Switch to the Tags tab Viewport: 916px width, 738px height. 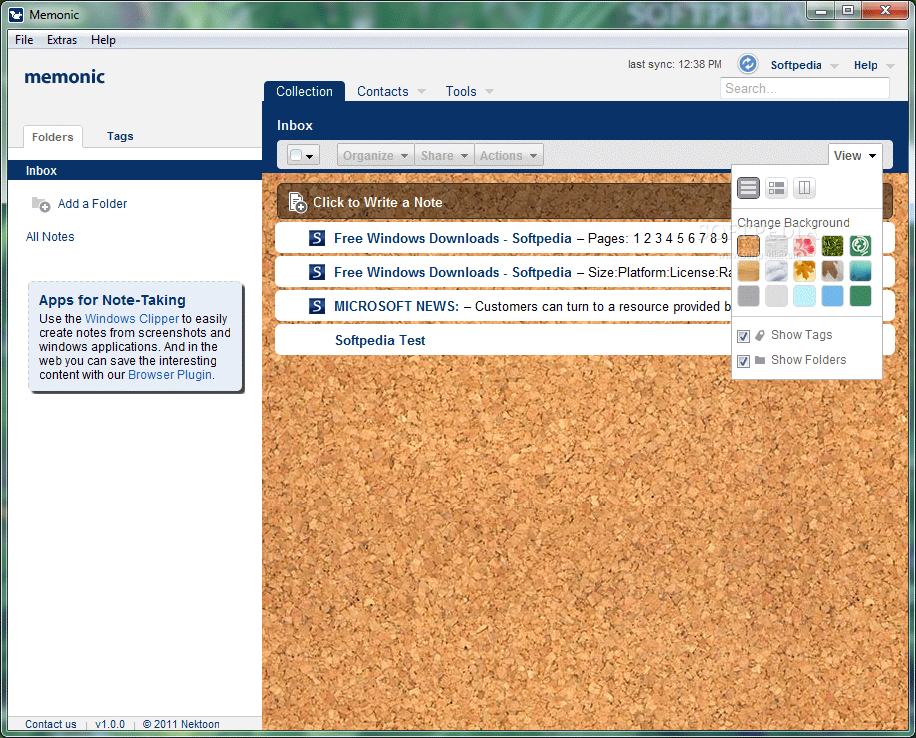coord(120,136)
